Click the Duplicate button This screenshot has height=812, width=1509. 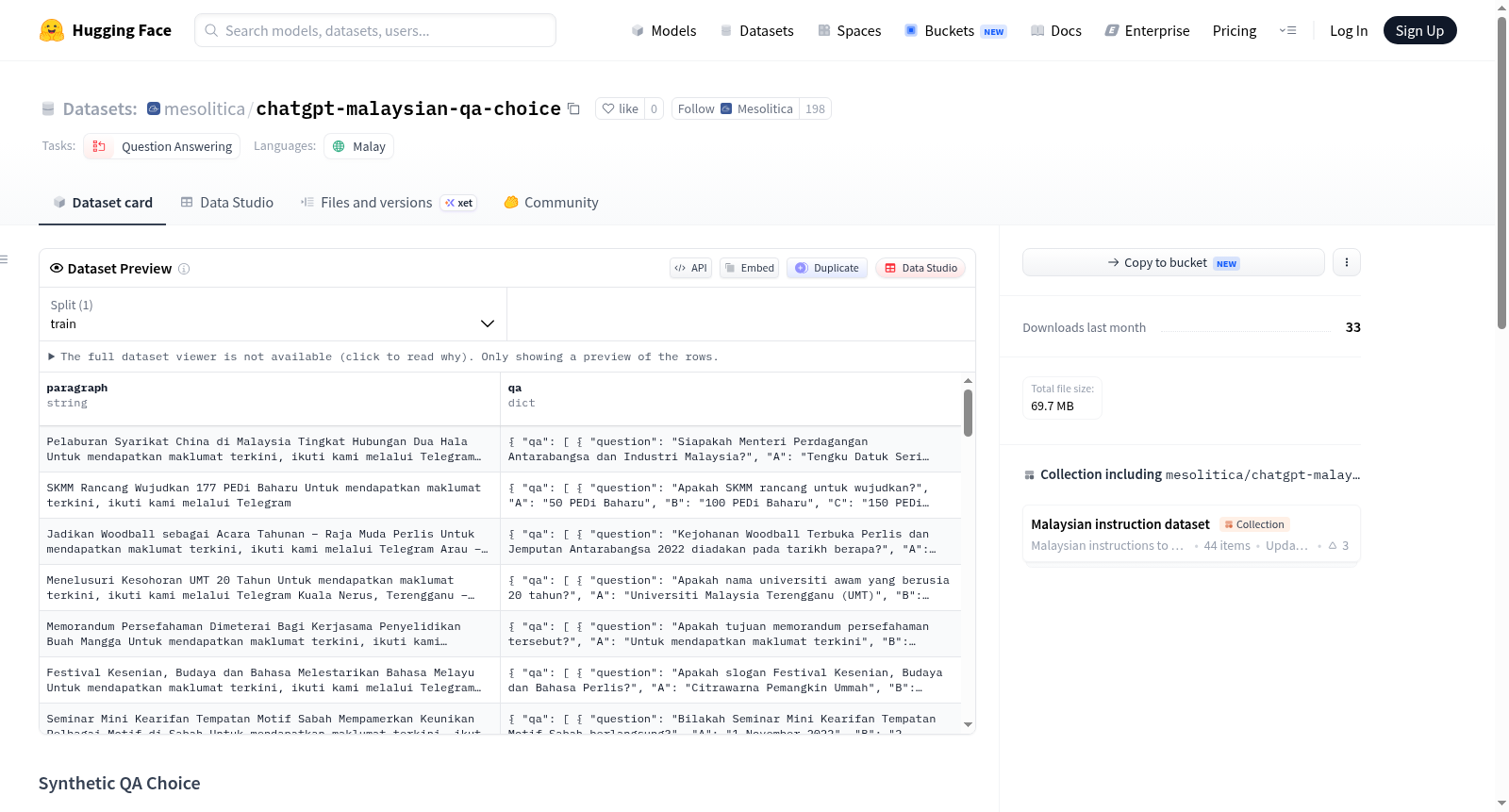pyautogui.click(x=827, y=268)
